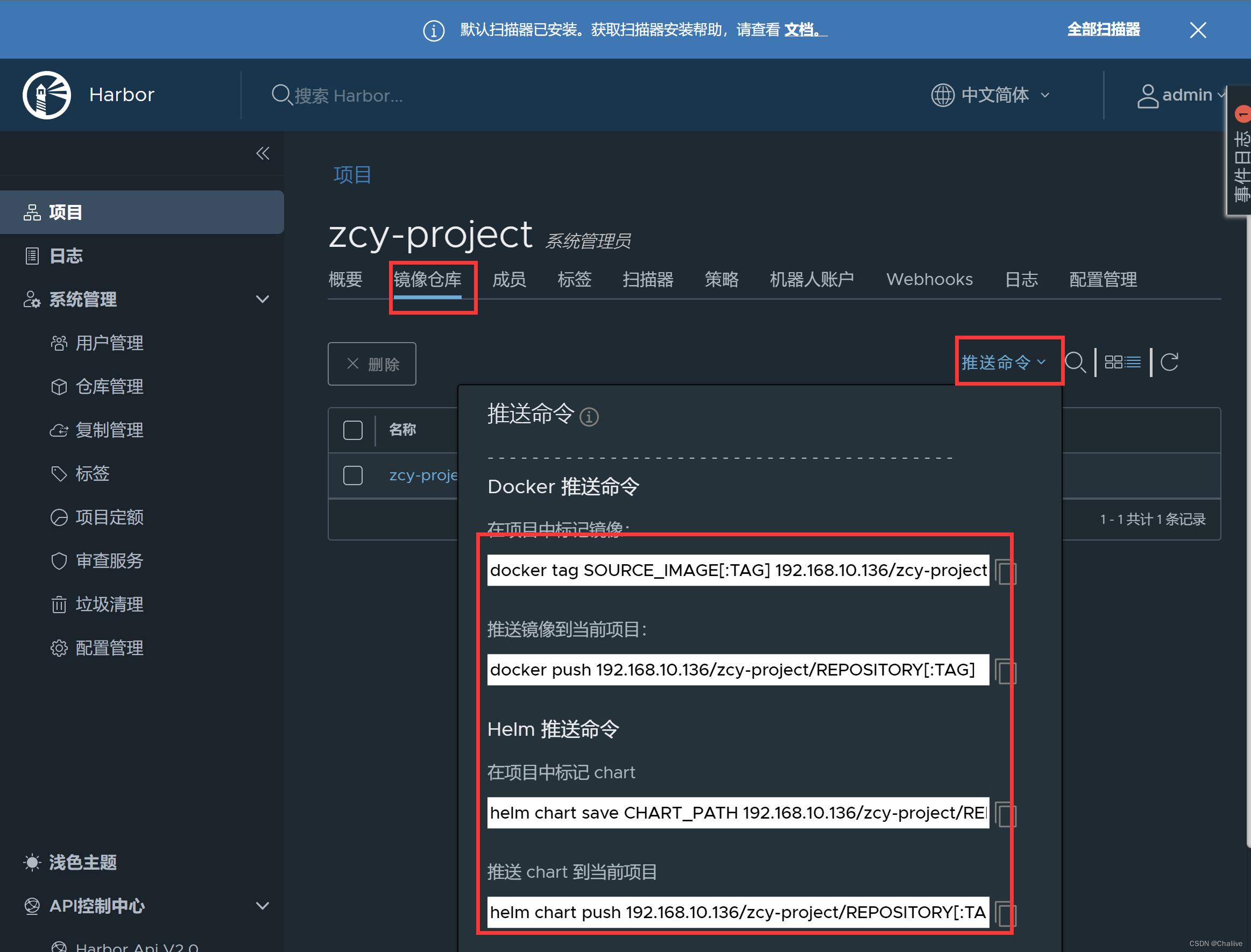Copy the docker push command
The height and width of the screenshot is (952, 1251).
tap(1005, 671)
